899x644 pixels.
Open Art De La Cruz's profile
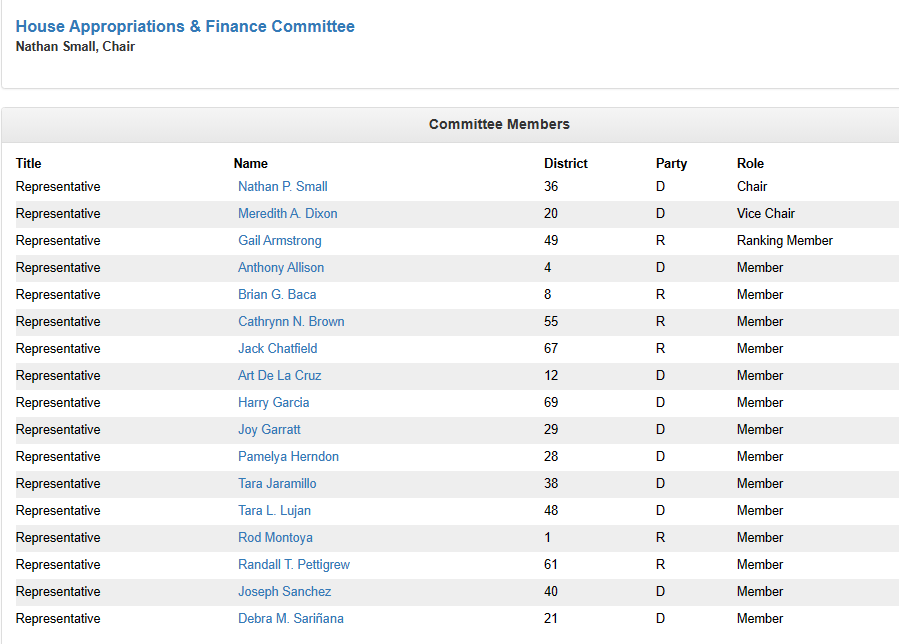pos(279,376)
